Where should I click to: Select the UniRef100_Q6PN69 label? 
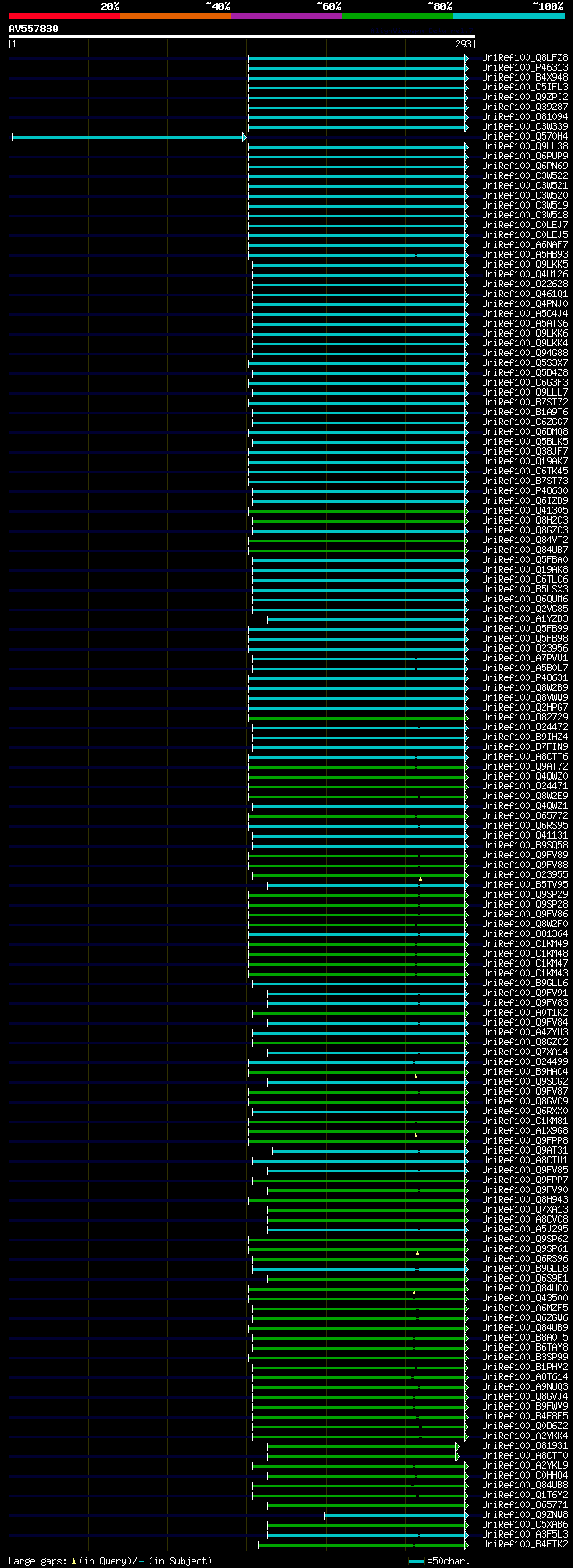pyautogui.click(x=525, y=166)
